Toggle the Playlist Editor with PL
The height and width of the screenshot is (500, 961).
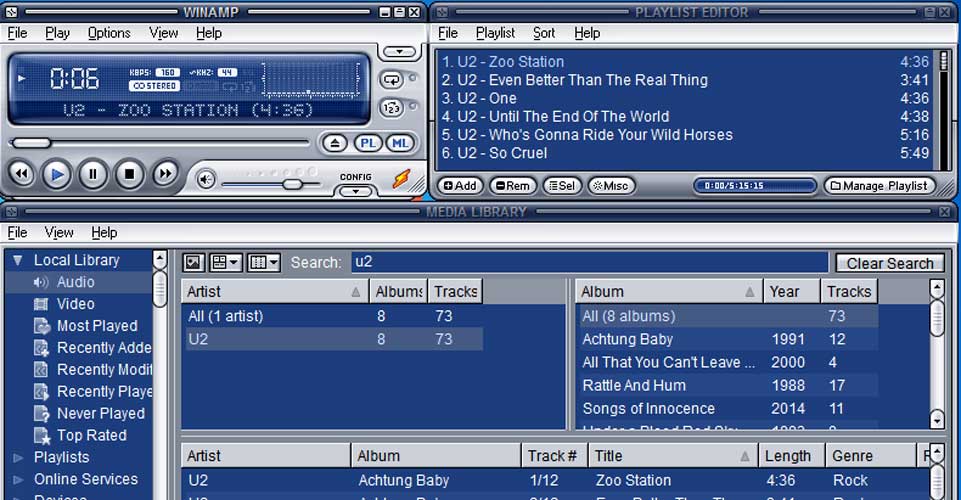click(x=368, y=143)
